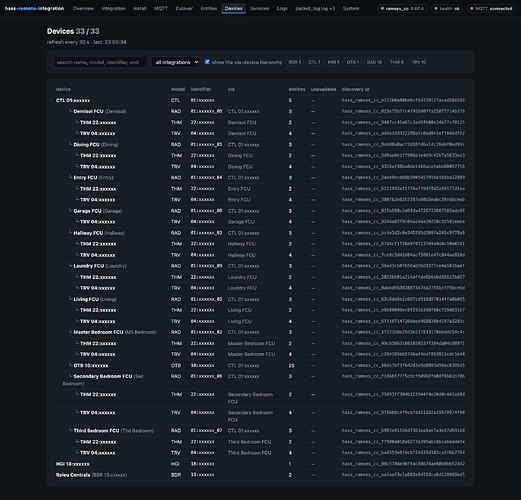Select the CTL 01:xxxxxx root device row

tap(260, 100)
